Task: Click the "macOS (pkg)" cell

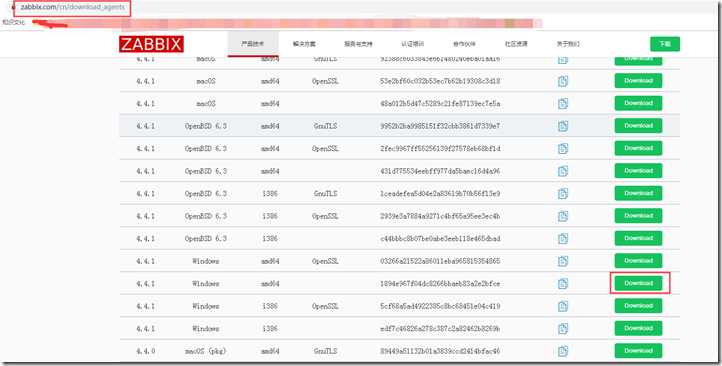Action: [206, 351]
